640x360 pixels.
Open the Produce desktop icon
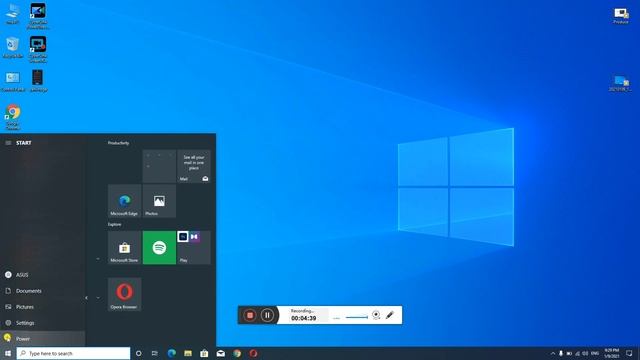click(x=621, y=16)
